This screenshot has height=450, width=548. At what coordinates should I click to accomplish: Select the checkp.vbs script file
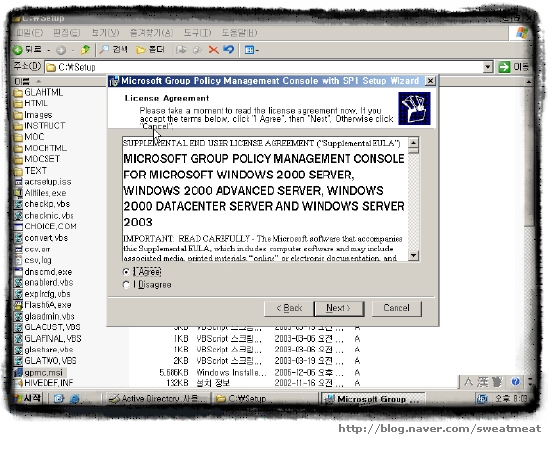pyautogui.click(x=42, y=204)
